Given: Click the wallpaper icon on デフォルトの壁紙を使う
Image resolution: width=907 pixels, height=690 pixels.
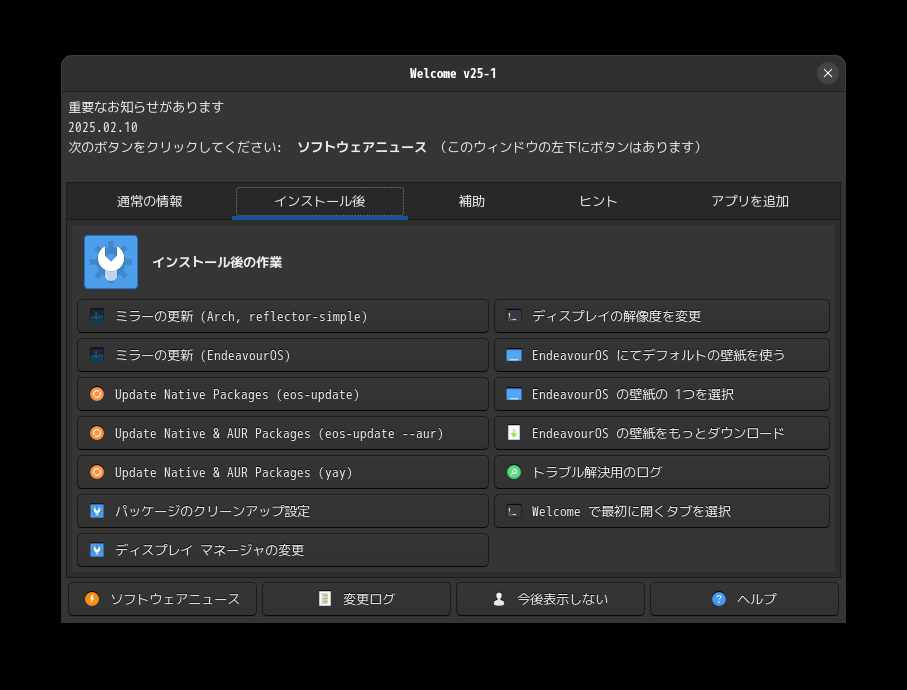Looking at the screenshot, I should point(514,355).
